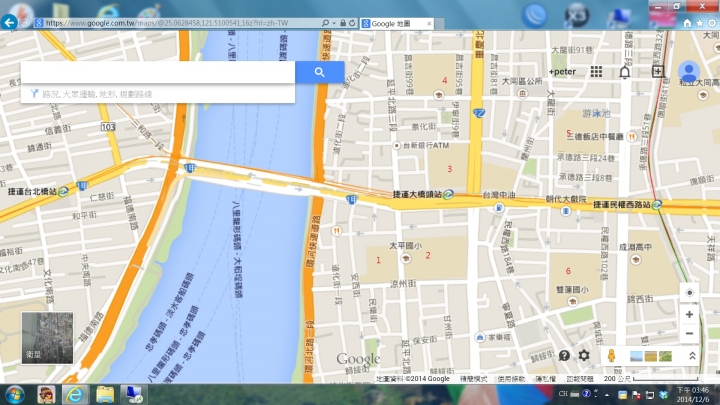Viewport: 720px width, 405px height.
Task: Open browser Home page icon
Action: click(687, 23)
